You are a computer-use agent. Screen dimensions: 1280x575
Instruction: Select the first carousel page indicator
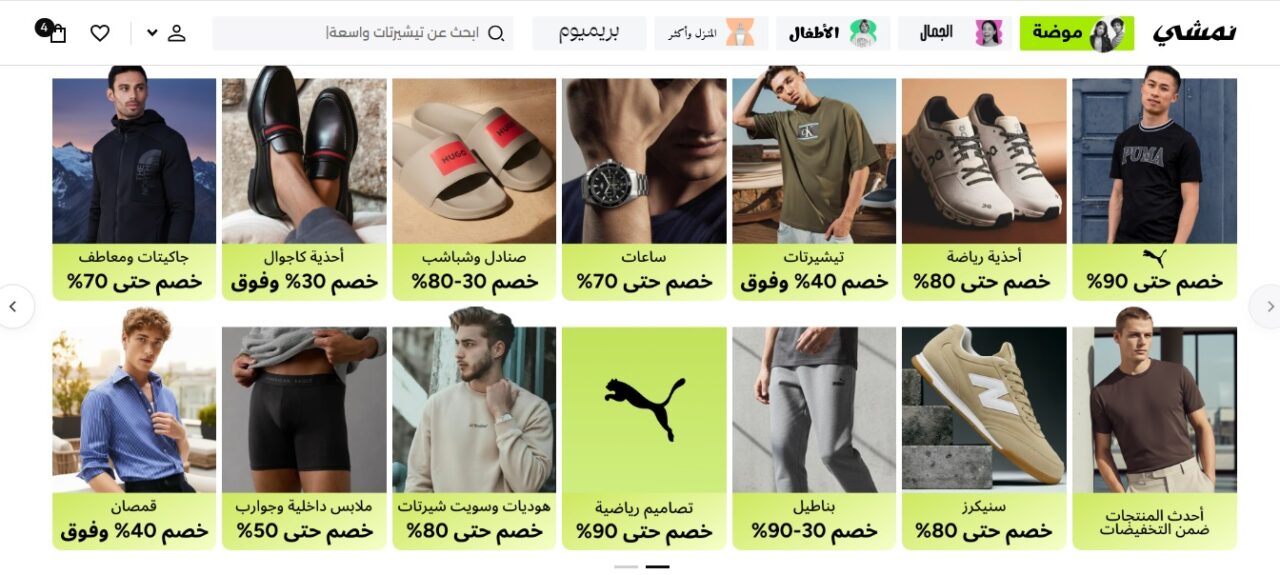point(626,567)
